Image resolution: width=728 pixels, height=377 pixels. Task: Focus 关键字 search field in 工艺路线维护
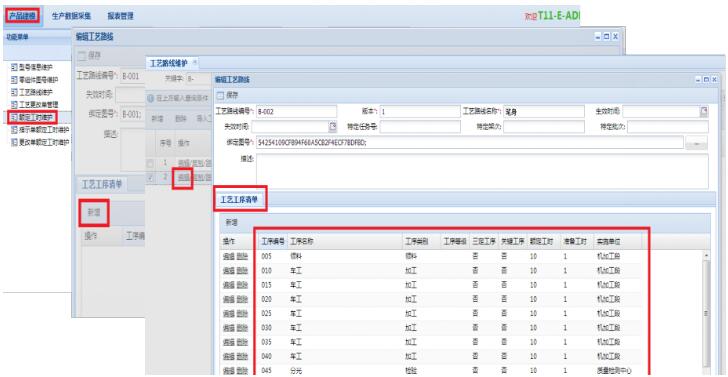tap(199, 79)
